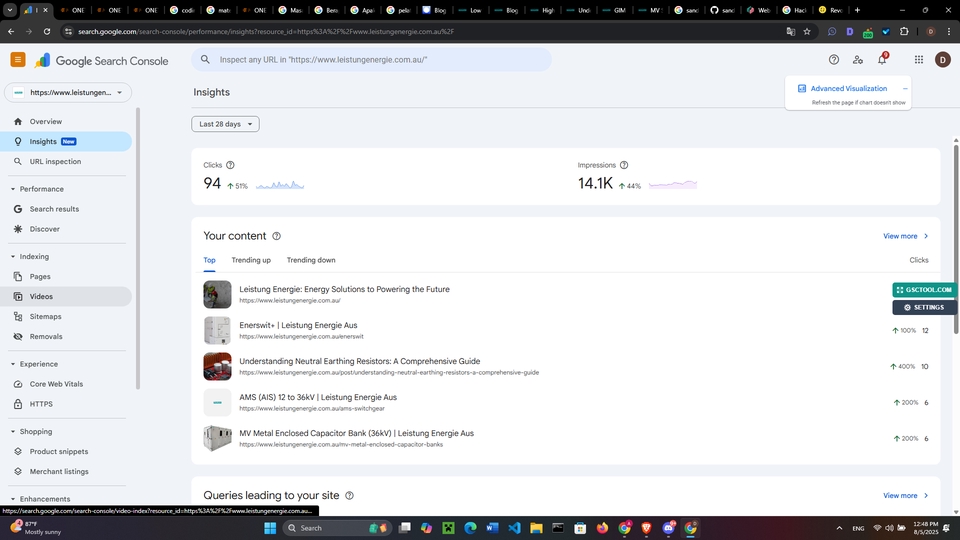Collapse the Experience sidebar section
Viewport: 960px width, 540px height.
tap(13, 364)
